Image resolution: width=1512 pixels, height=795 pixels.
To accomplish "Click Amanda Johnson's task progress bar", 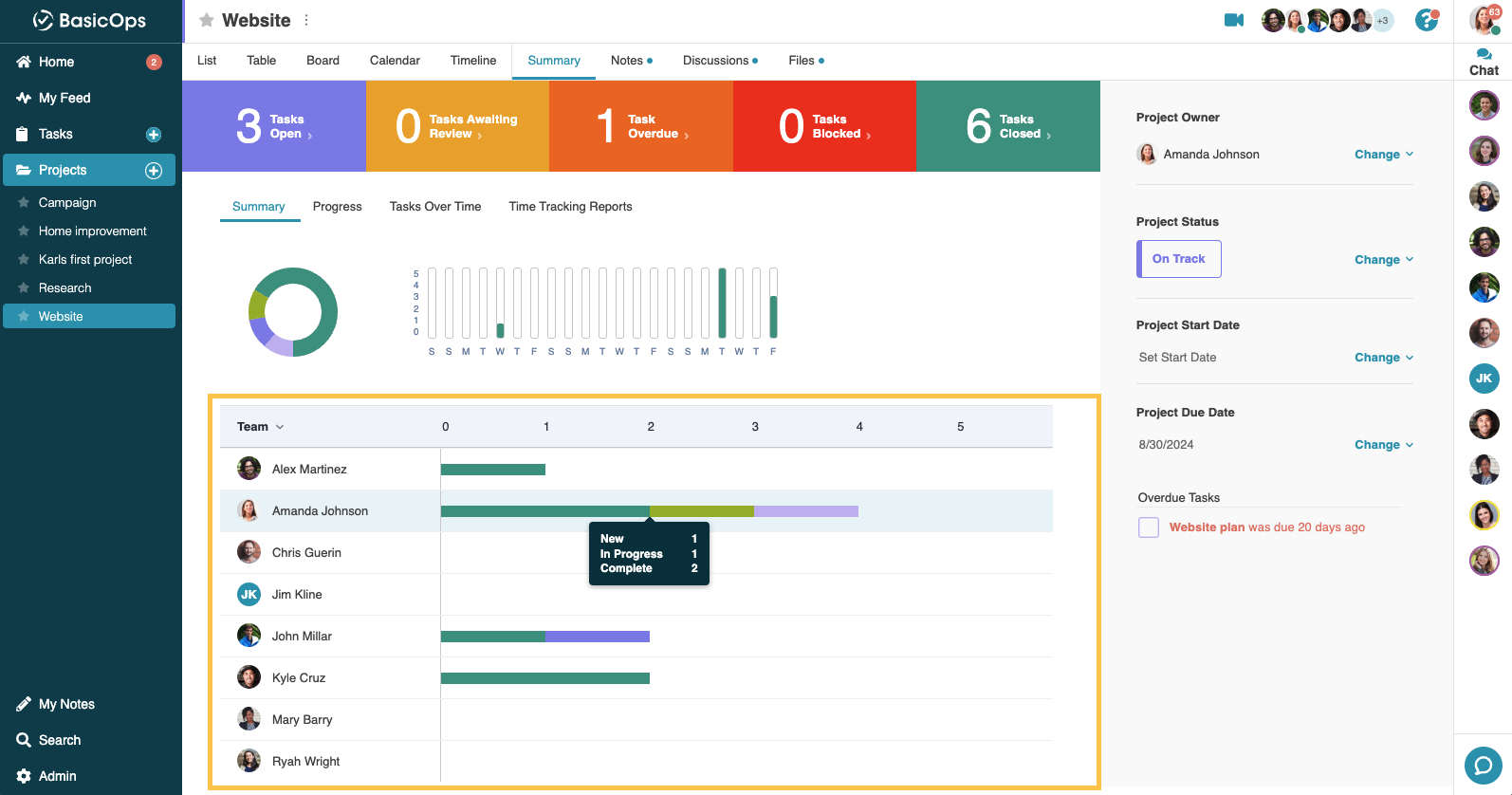I will [x=649, y=511].
